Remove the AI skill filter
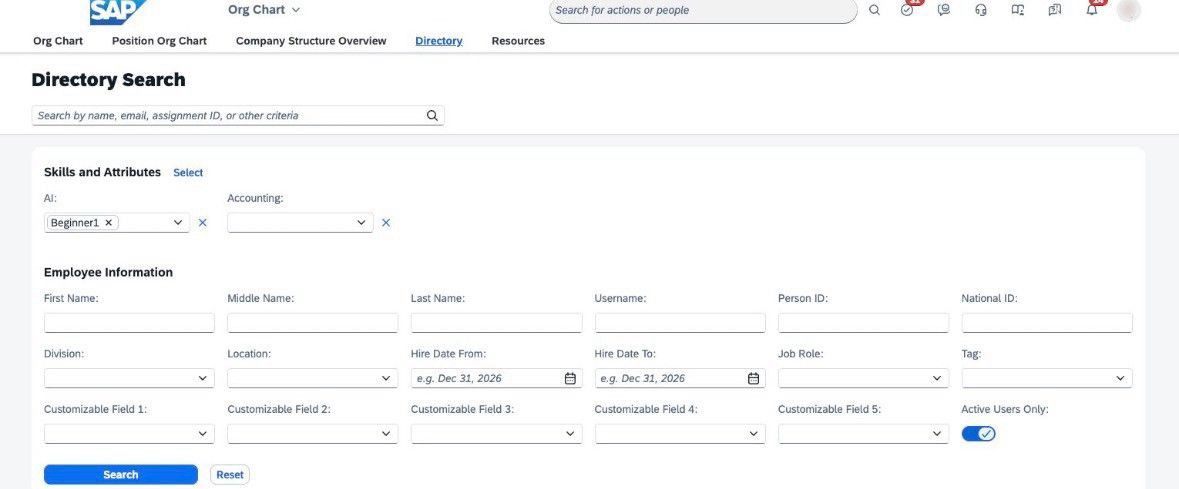This screenshot has width=1179, height=489. pyautogui.click(x=202, y=223)
